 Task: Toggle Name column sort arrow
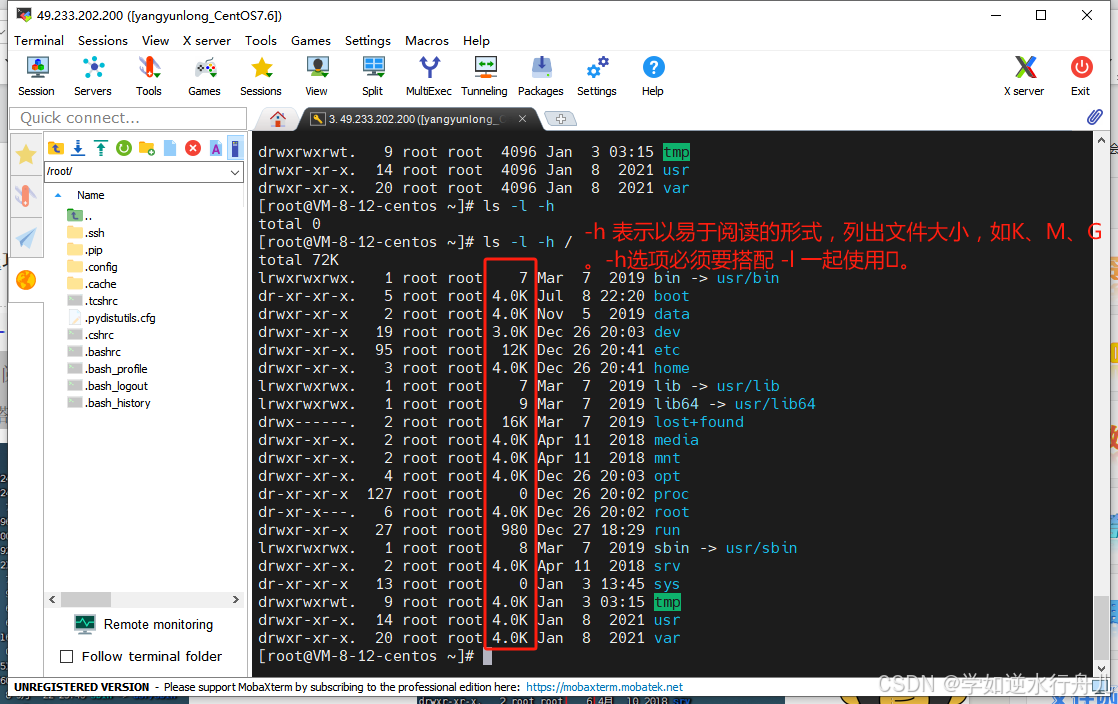pyautogui.click(x=58, y=195)
